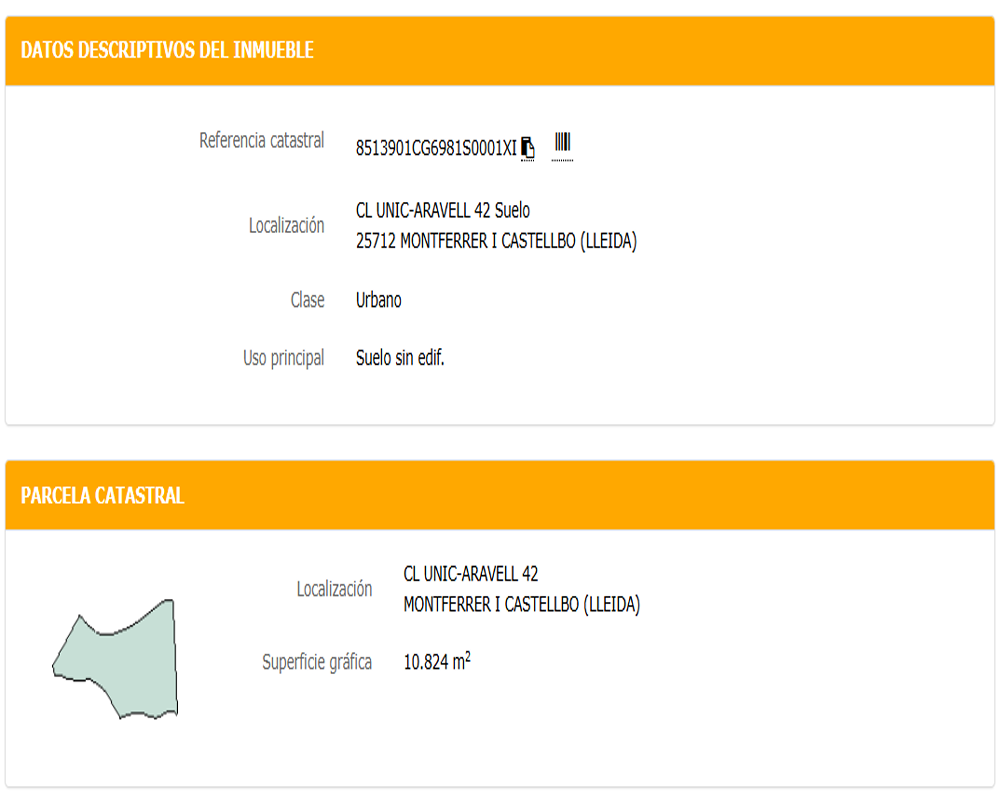Click the 'Localización' label in the parcel panel
The width and height of the screenshot is (1000, 800).
(335, 589)
